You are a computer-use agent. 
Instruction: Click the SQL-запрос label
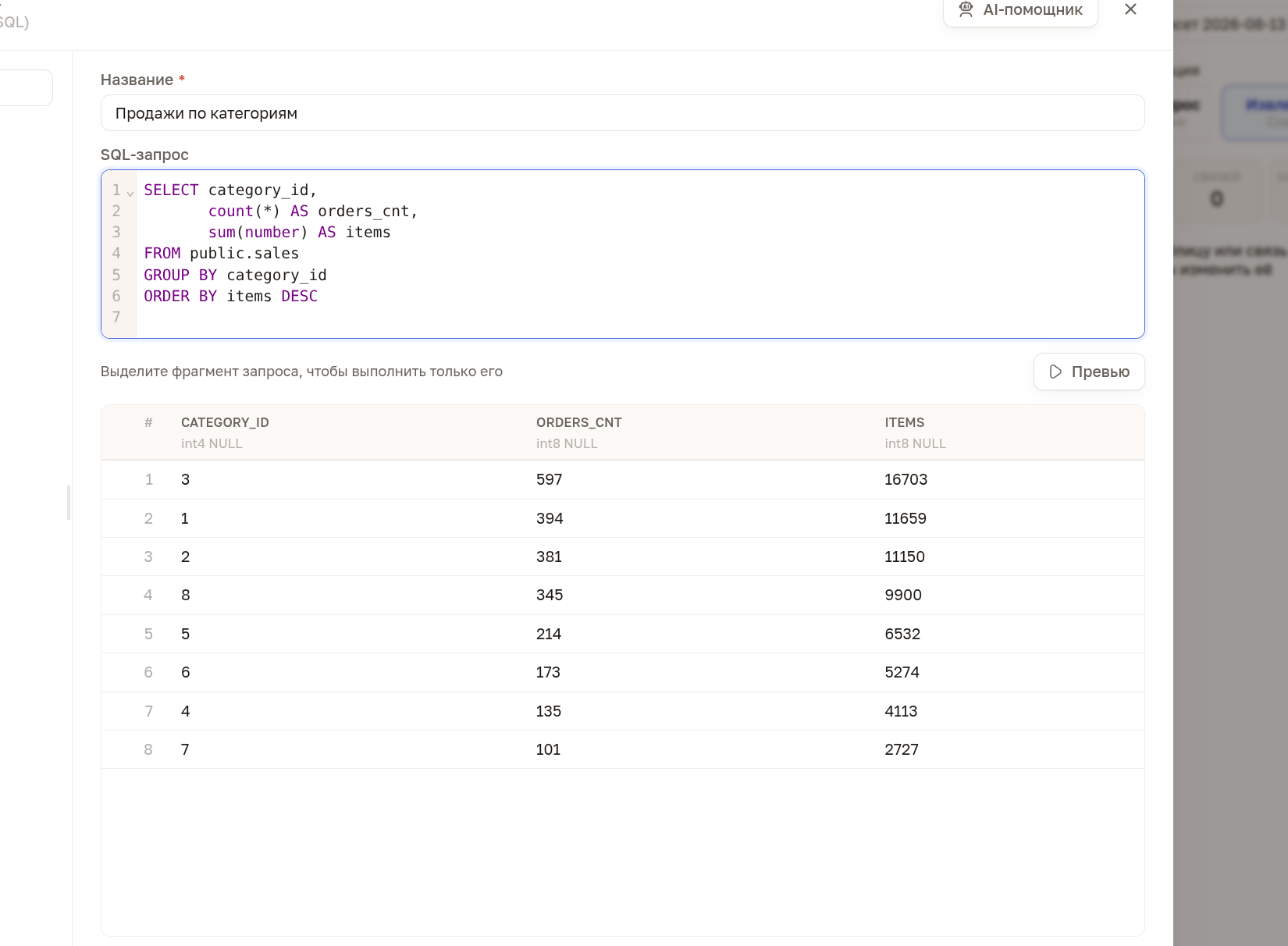click(145, 154)
